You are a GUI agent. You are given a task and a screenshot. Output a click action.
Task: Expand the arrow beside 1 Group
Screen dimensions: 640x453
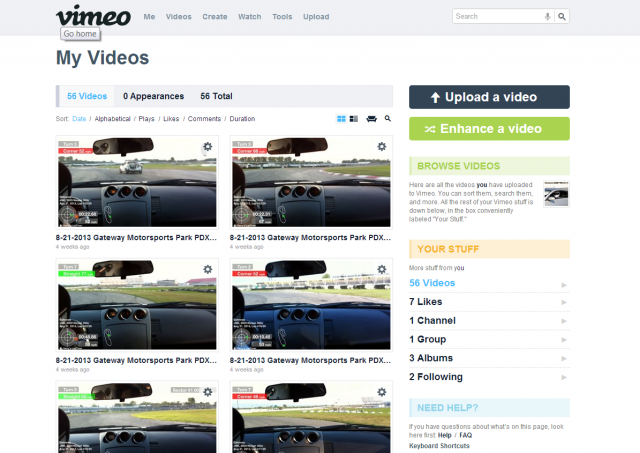pyautogui.click(x=564, y=340)
